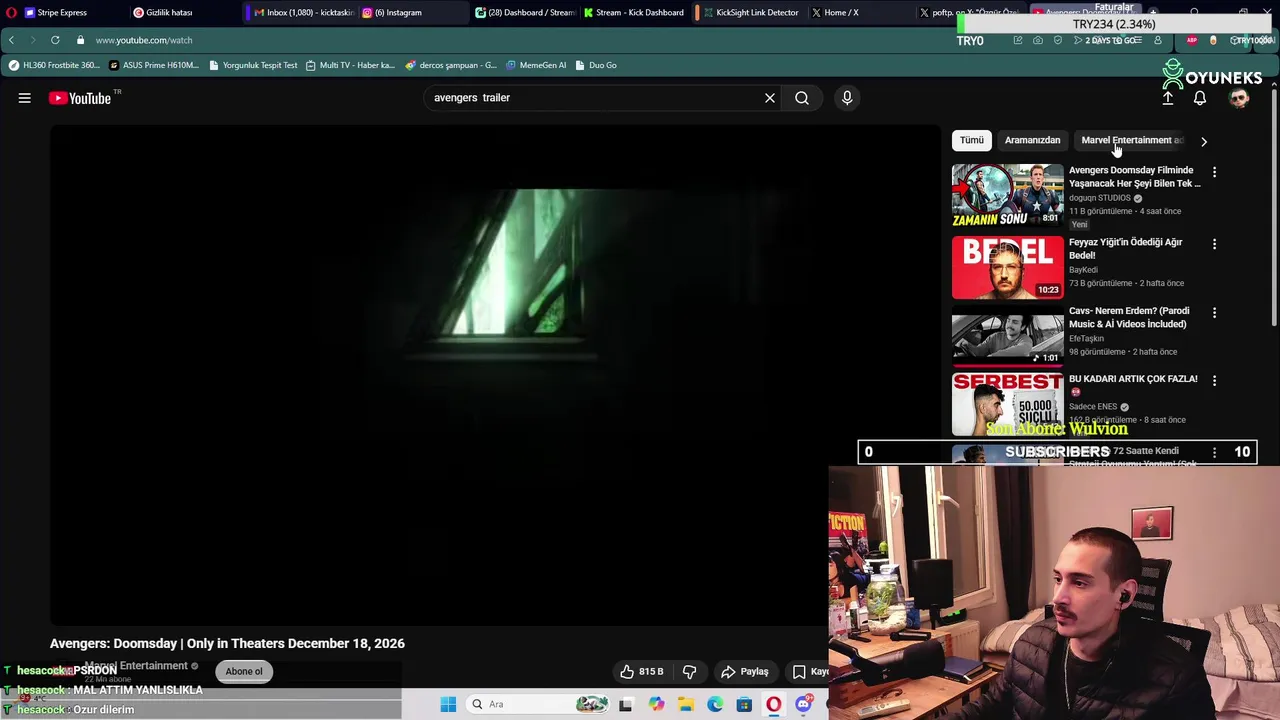Open the SERBEST 50.000 thumbnail
This screenshot has height=720, width=1280.
point(1007,404)
